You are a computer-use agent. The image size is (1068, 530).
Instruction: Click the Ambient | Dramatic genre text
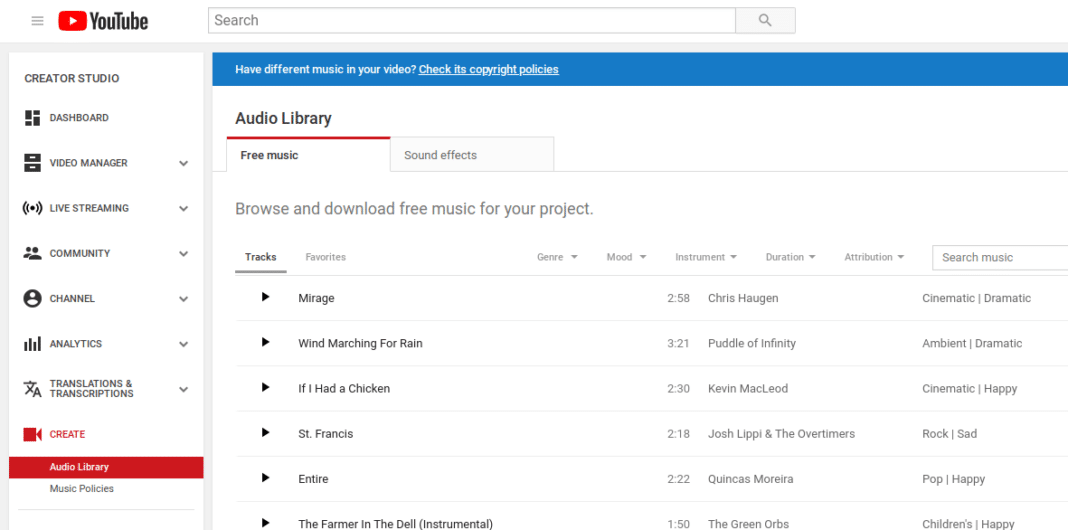[x=972, y=343]
